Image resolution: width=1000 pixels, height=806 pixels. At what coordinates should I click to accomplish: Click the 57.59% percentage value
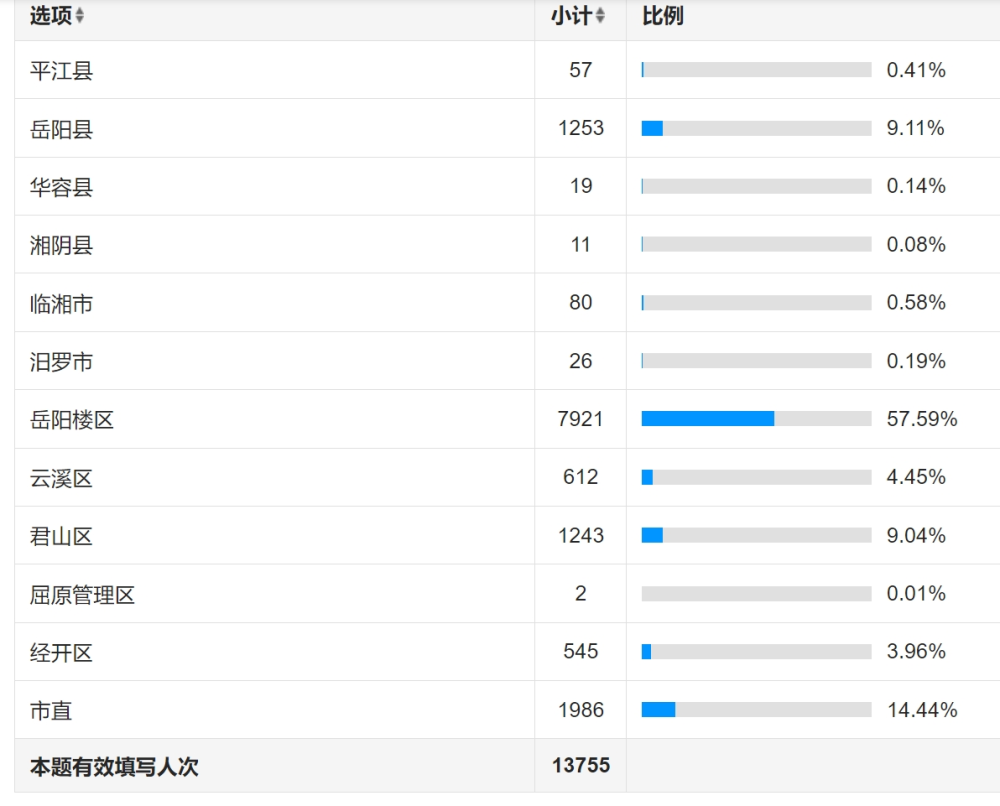coord(921,419)
